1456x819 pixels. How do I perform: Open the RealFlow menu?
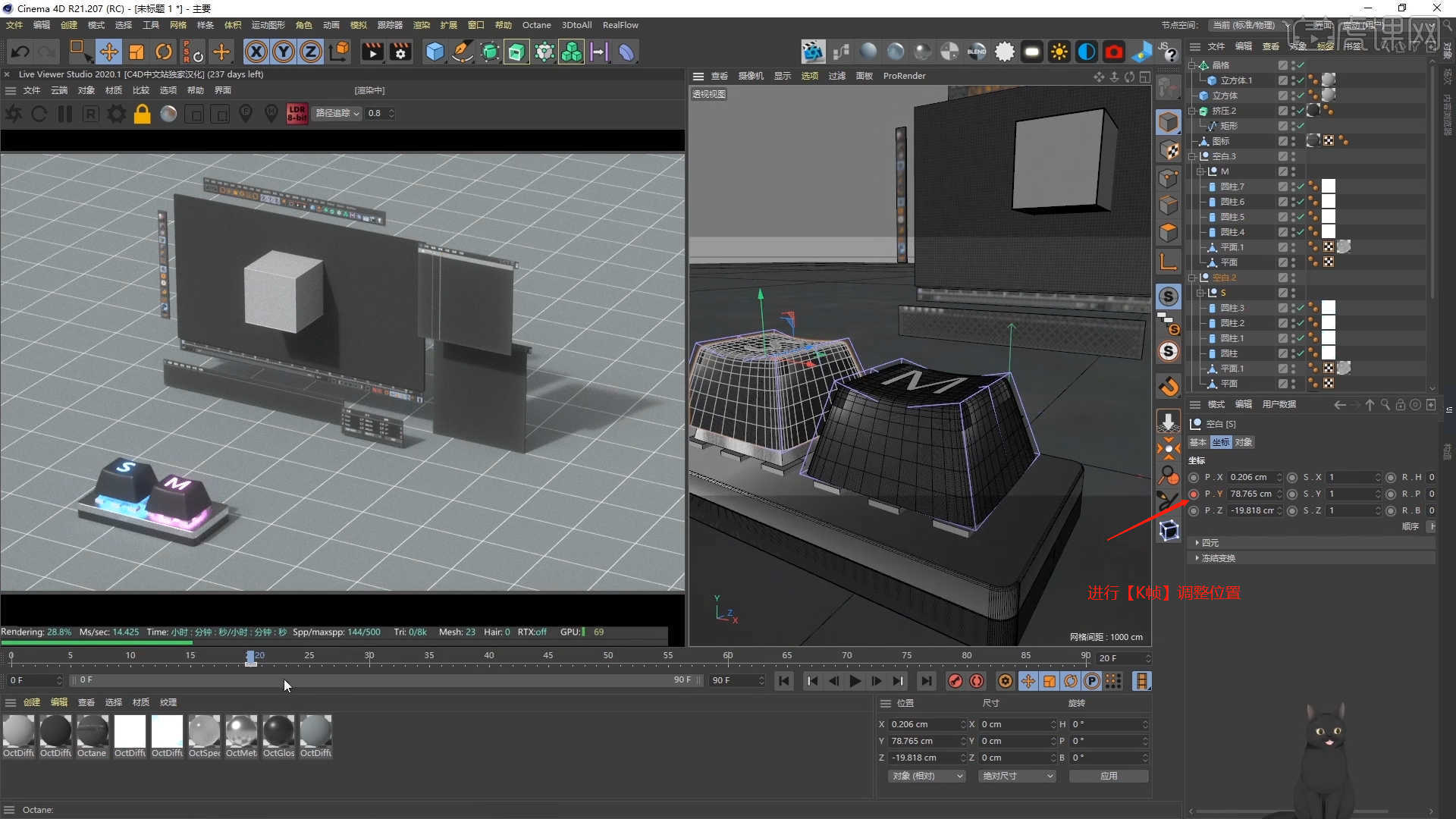coord(620,25)
